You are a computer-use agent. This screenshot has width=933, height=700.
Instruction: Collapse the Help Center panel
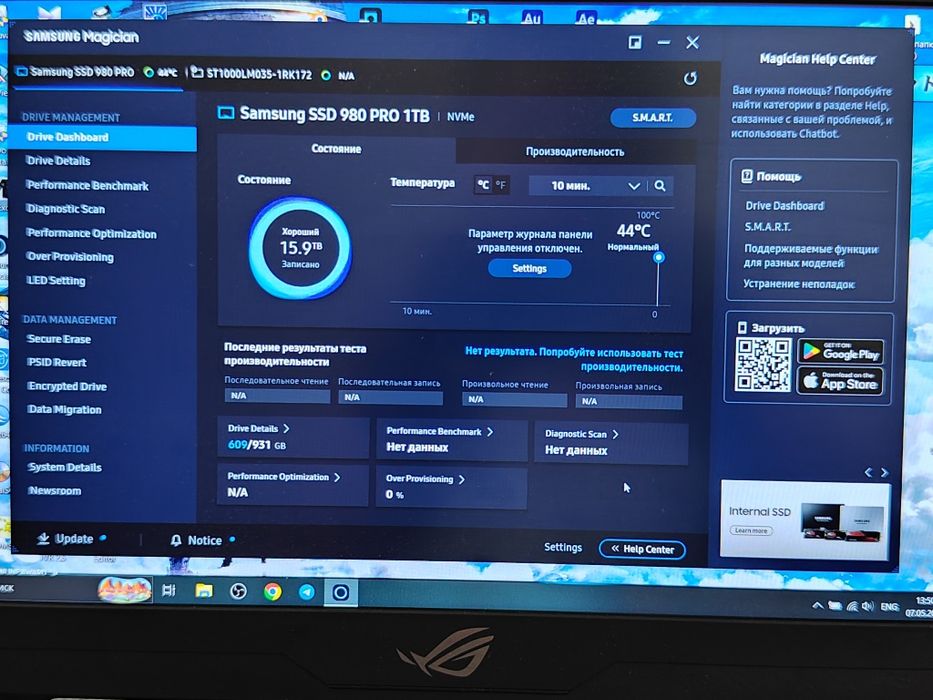click(x=643, y=549)
